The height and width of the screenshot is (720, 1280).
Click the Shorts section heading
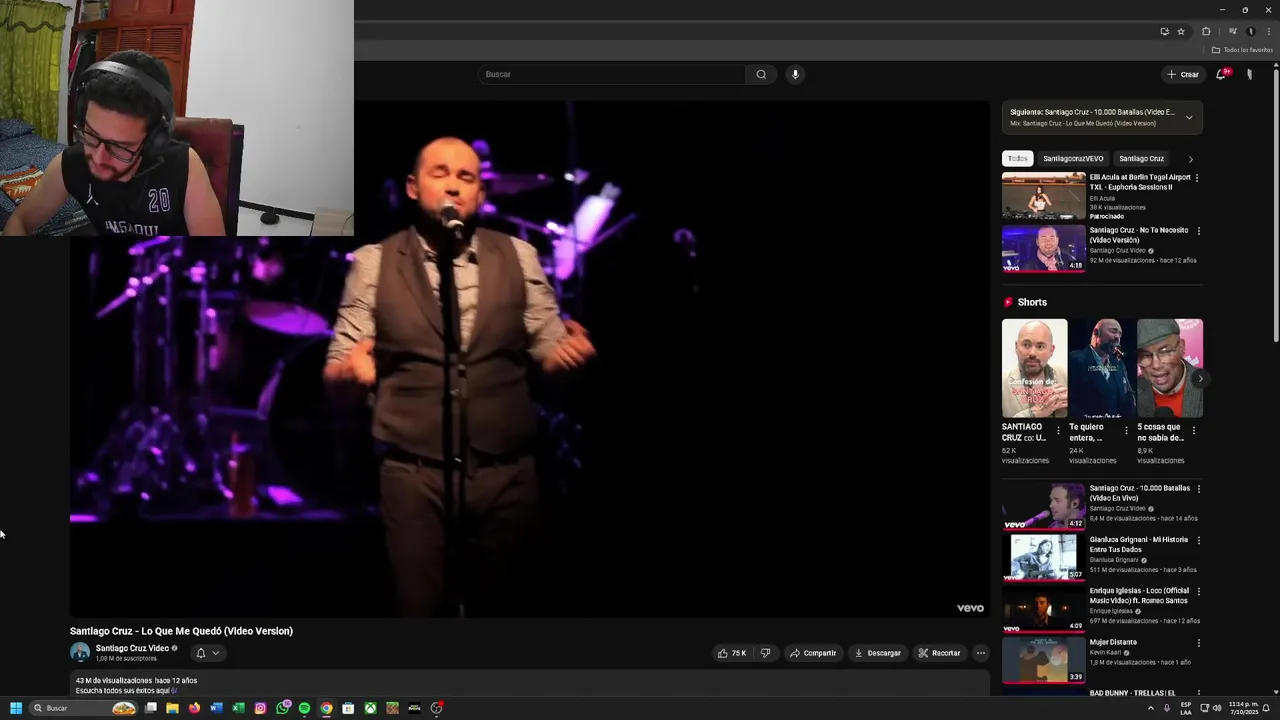pyautogui.click(x=1032, y=302)
